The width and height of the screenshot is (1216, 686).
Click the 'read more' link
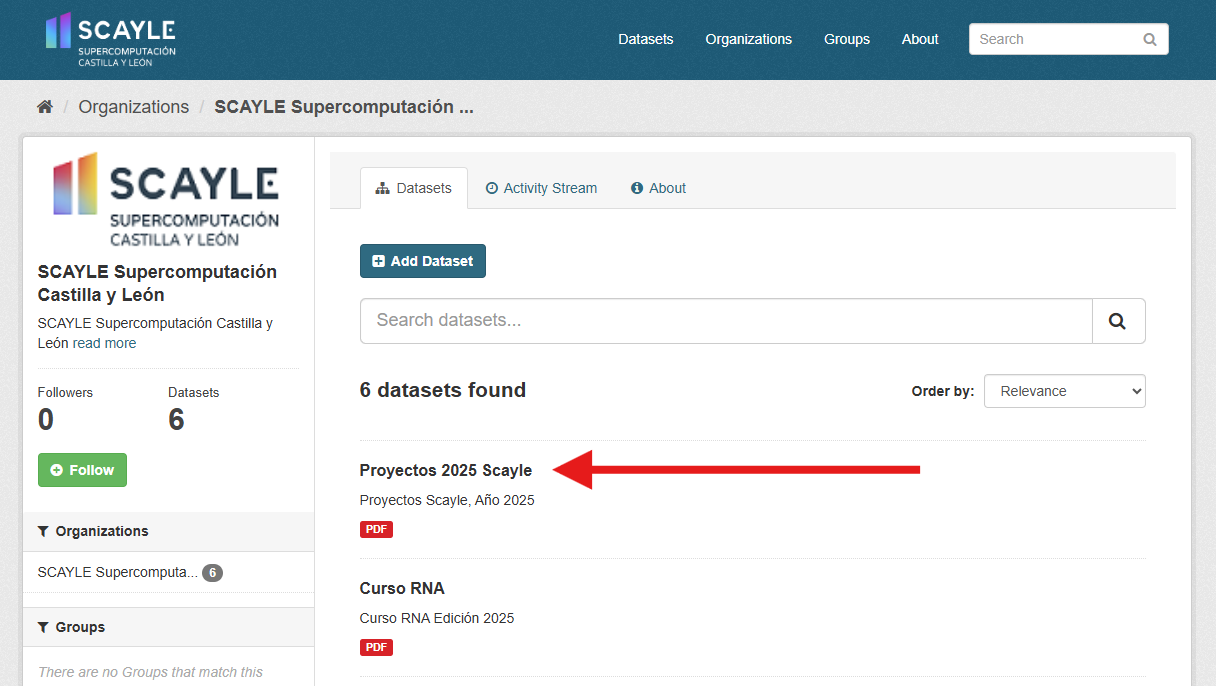coord(104,343)
